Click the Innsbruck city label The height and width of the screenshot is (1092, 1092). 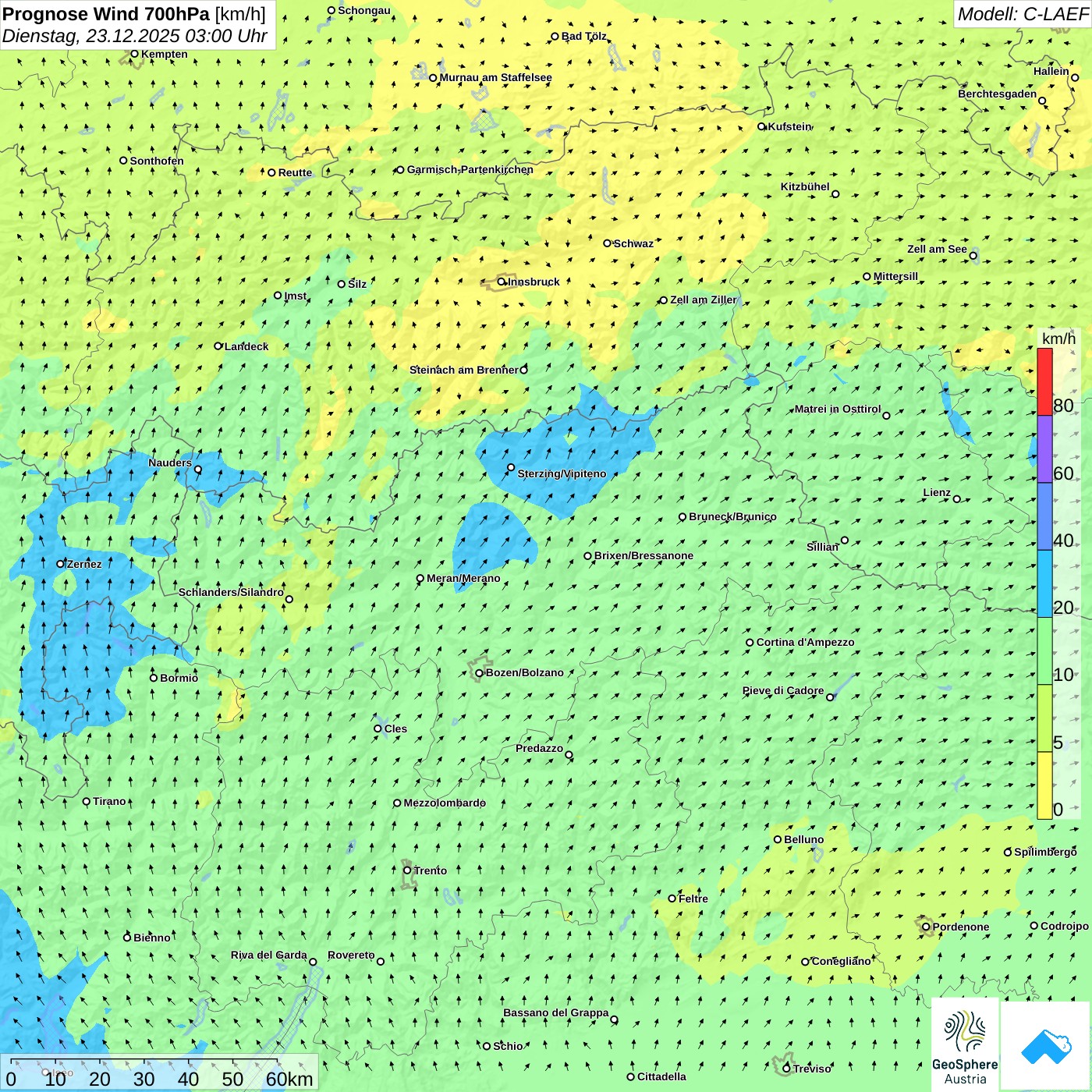pos(534,282)
